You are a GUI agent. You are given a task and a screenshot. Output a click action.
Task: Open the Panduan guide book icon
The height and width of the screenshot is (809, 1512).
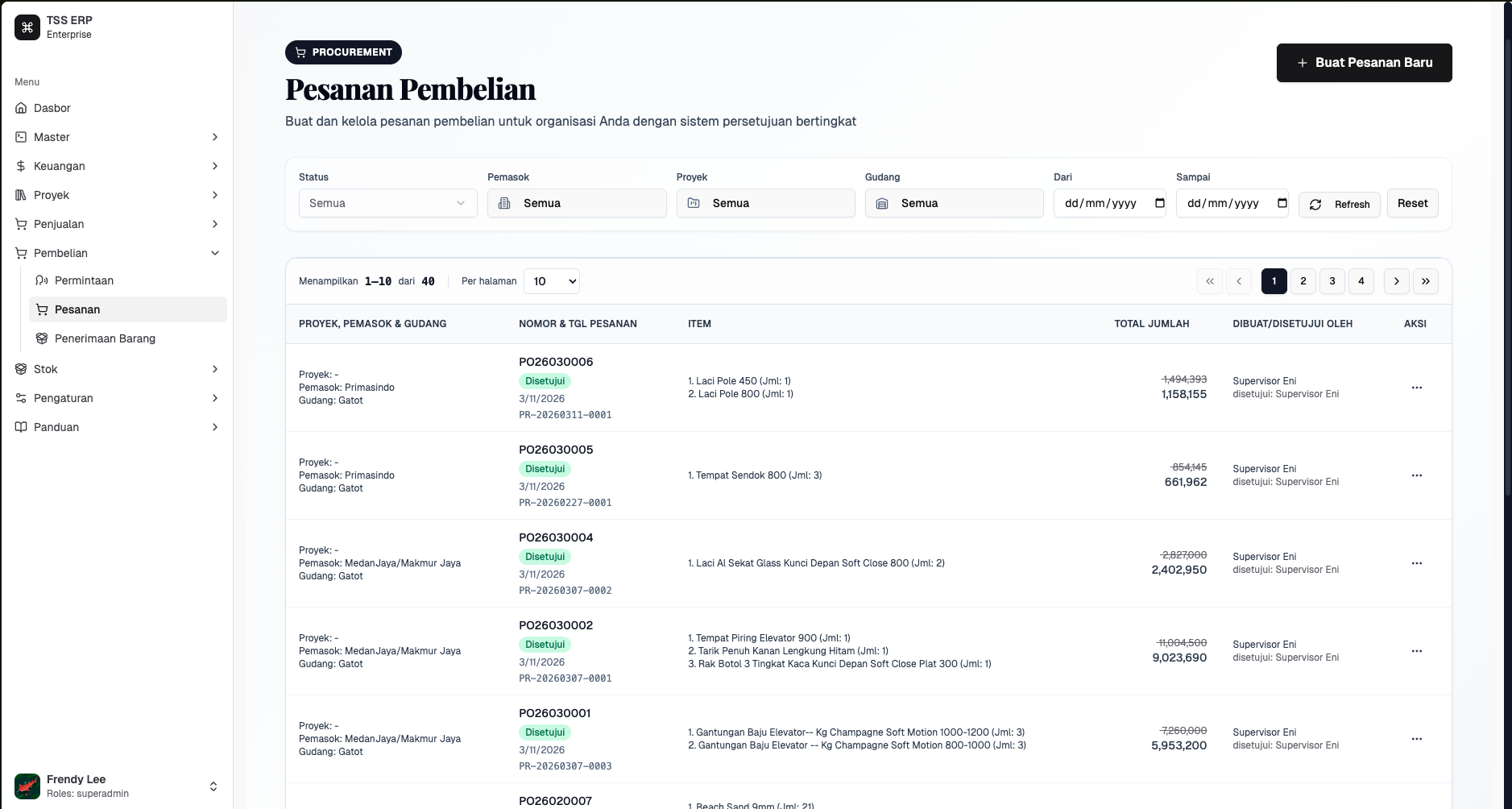click(20, 427)
